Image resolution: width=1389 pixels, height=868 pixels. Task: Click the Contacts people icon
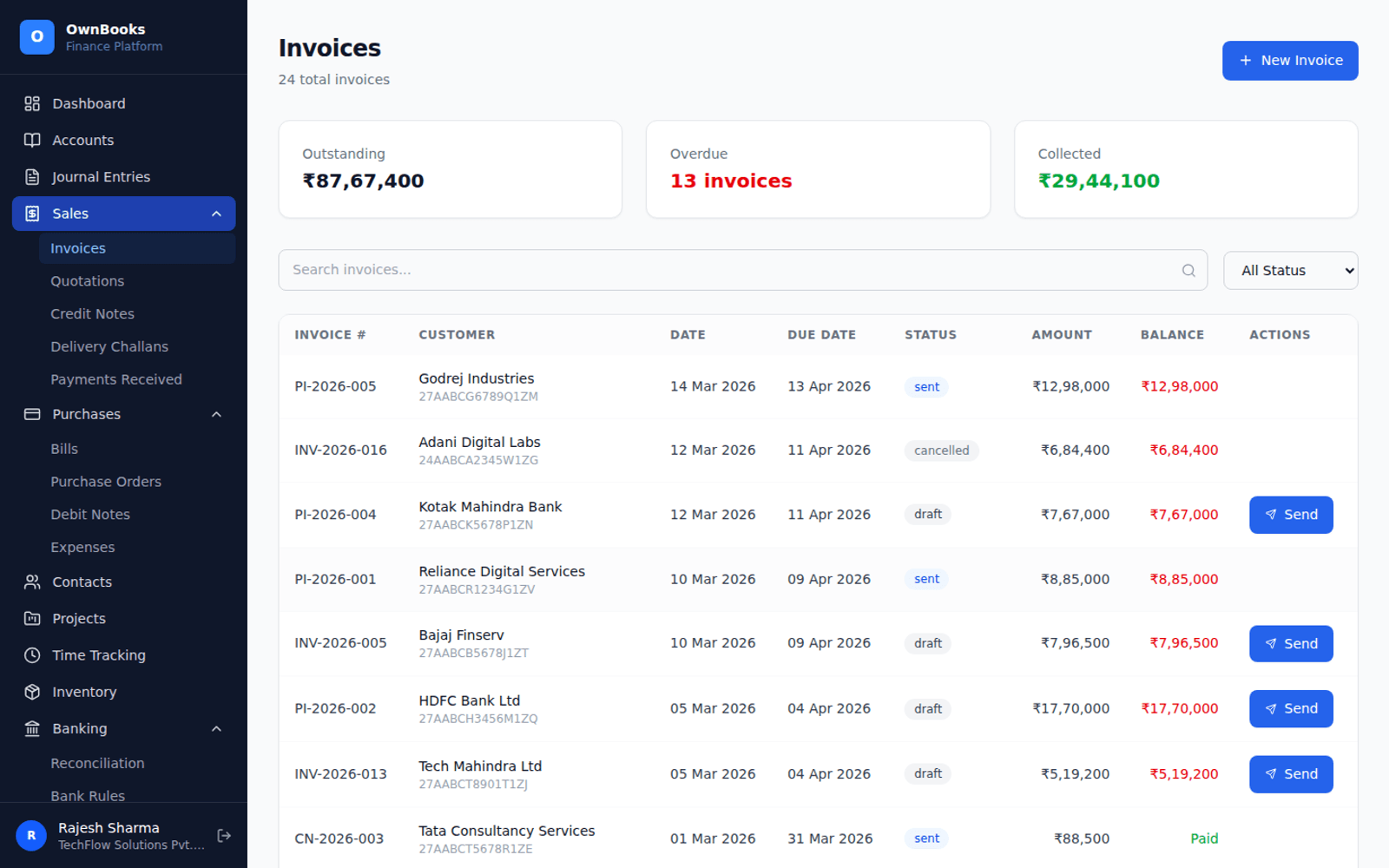32,582
